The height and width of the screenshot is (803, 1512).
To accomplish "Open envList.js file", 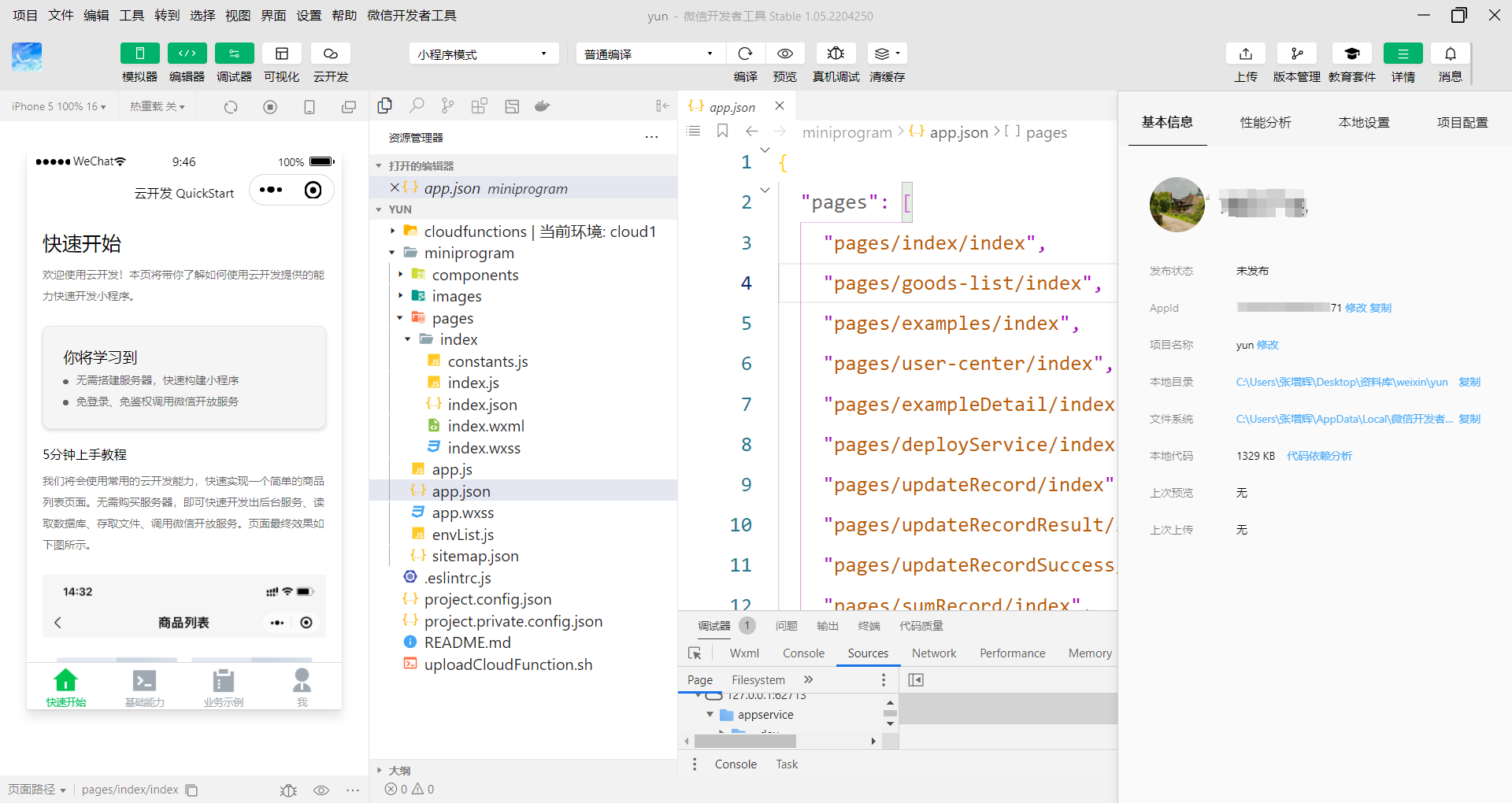I will click(x=463, y=535).
